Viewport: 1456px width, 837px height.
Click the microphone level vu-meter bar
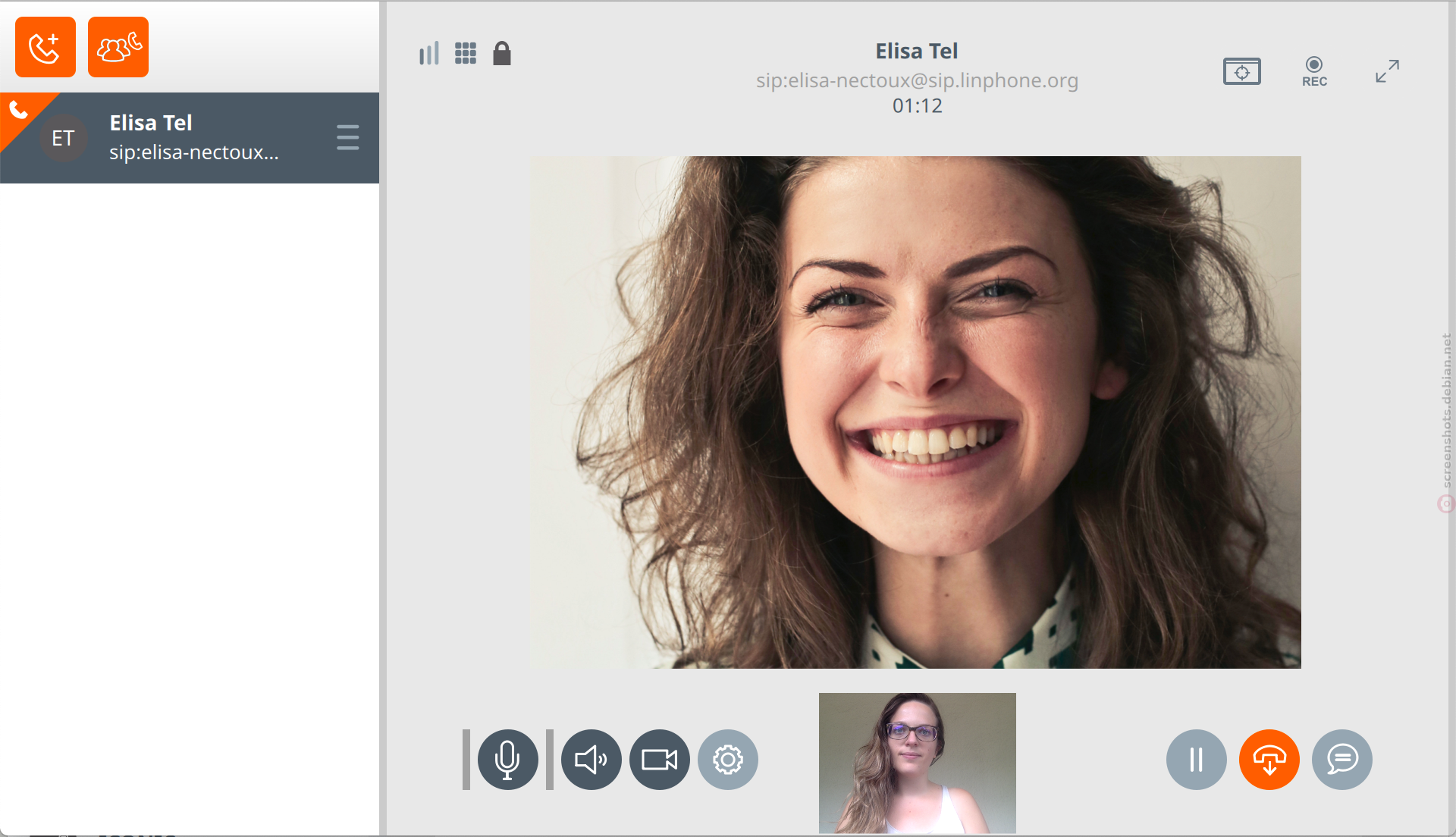click(466, 760)
